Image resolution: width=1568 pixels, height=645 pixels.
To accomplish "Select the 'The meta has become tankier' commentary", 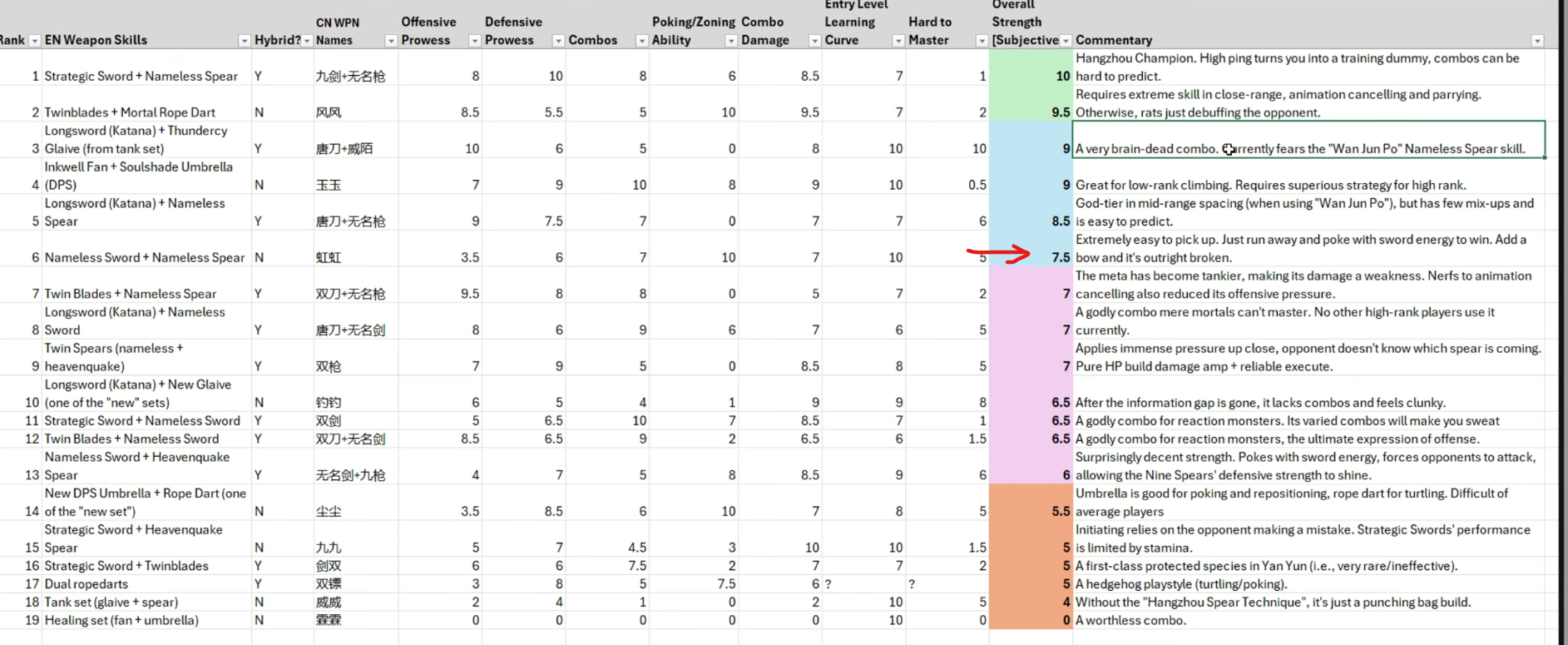I will [1309, 285].
